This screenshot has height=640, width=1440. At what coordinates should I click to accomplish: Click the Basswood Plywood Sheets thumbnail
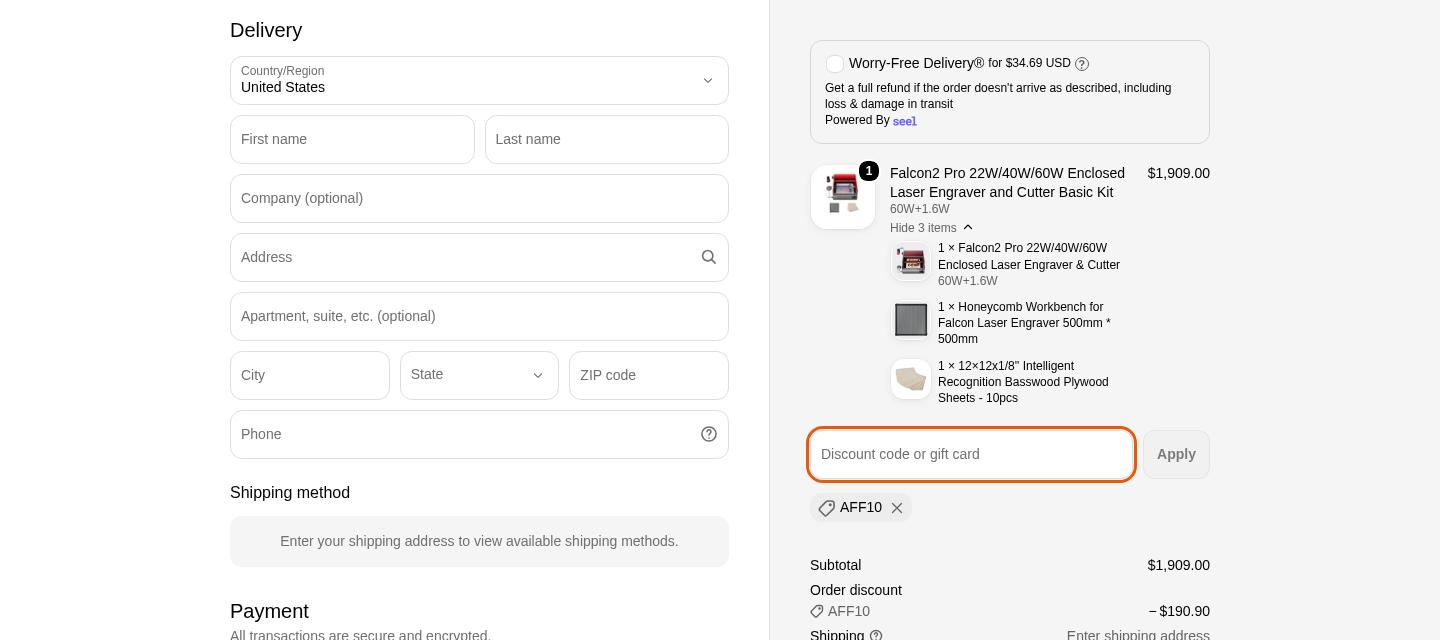[911, 379]
